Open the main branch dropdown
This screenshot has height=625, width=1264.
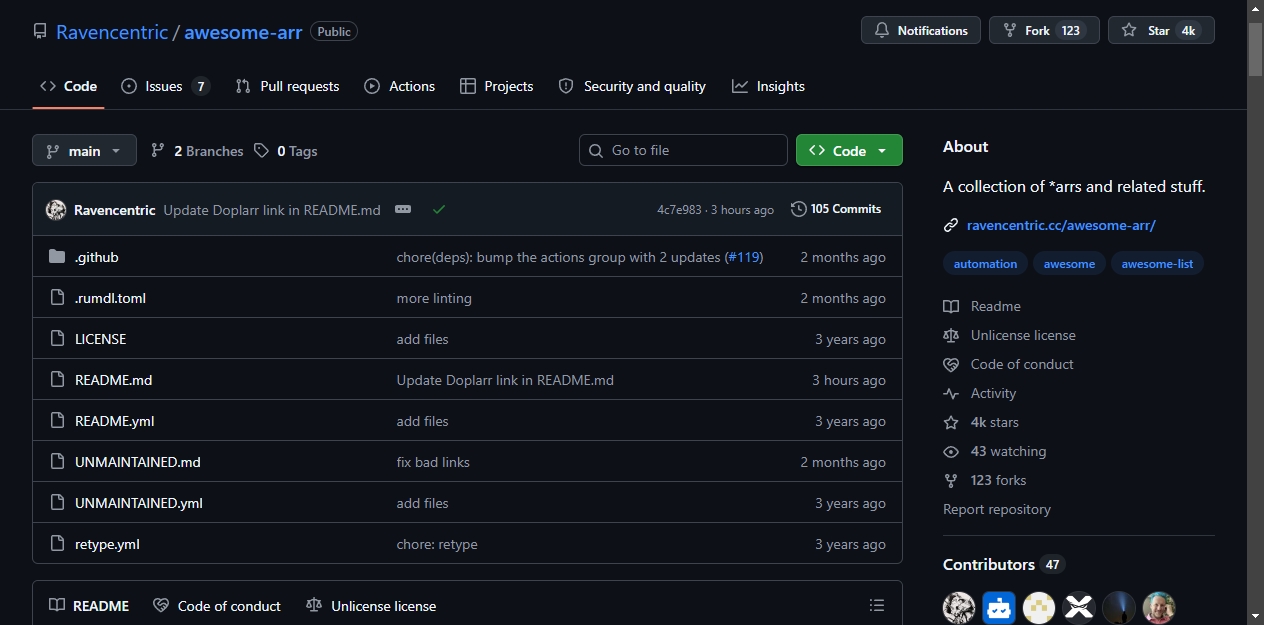point(84,151)
